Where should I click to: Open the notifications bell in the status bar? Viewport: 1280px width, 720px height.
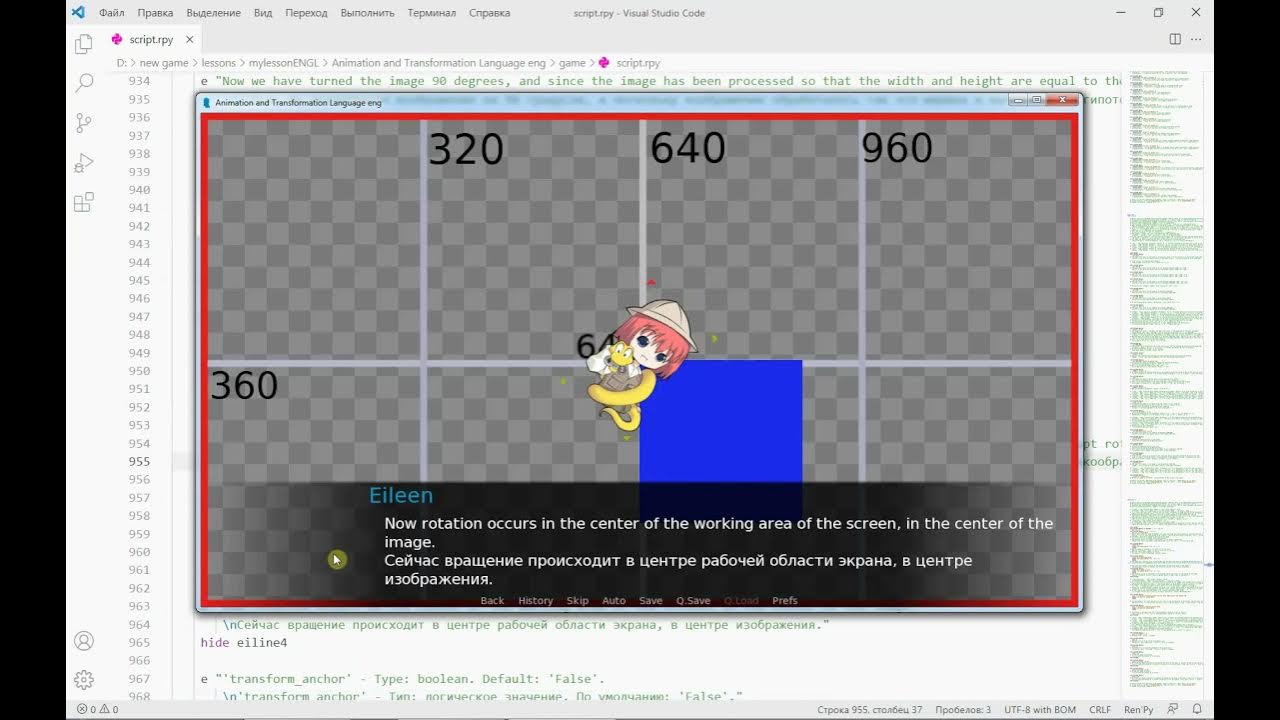pos(1197,710)
